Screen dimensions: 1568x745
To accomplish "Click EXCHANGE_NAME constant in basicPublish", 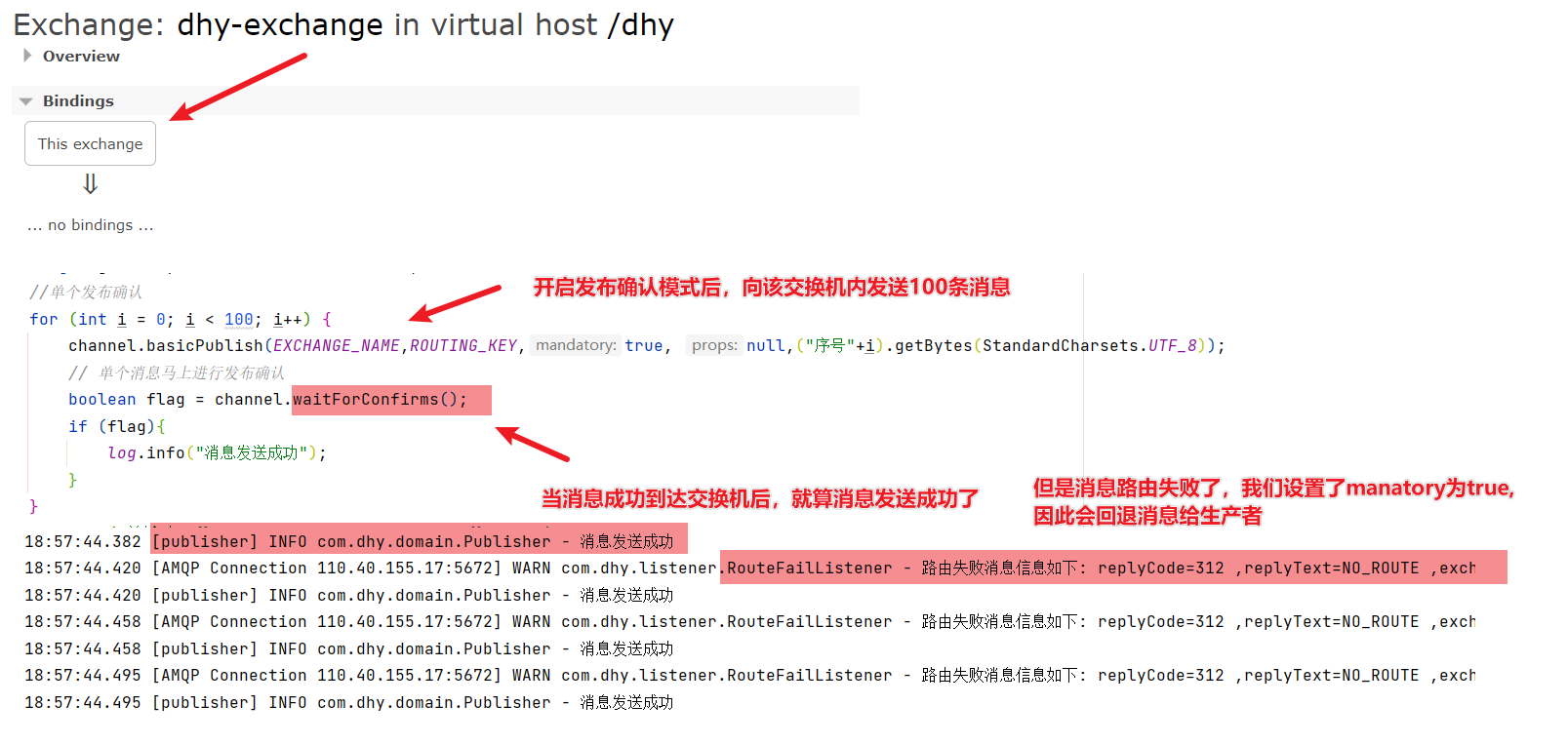I will pyautogui.click(x=337, y=346).
